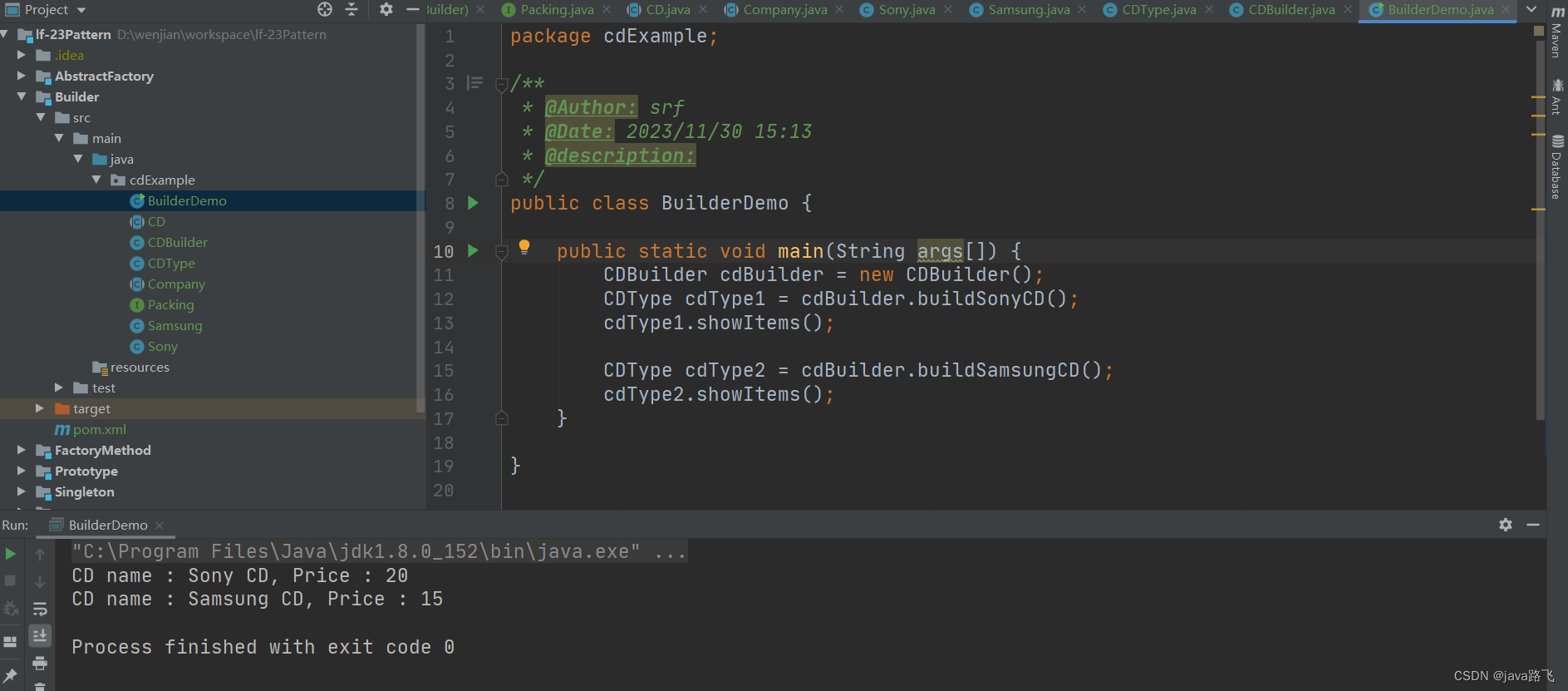This screenshot has width=1568, height=691.
Task: Click the locate target icon in Project panel
Action: click(325, 9)
